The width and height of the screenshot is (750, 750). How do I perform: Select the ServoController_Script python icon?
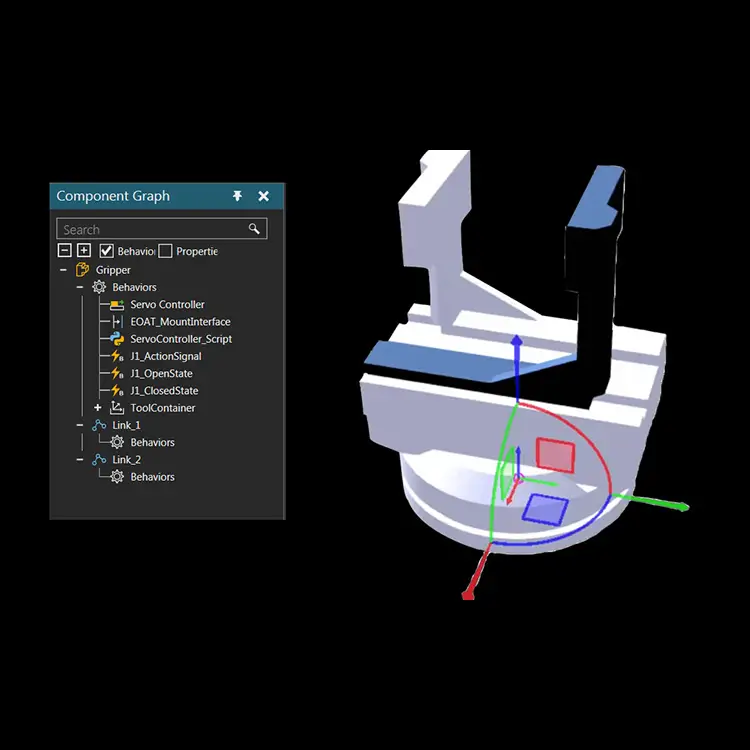117,339
